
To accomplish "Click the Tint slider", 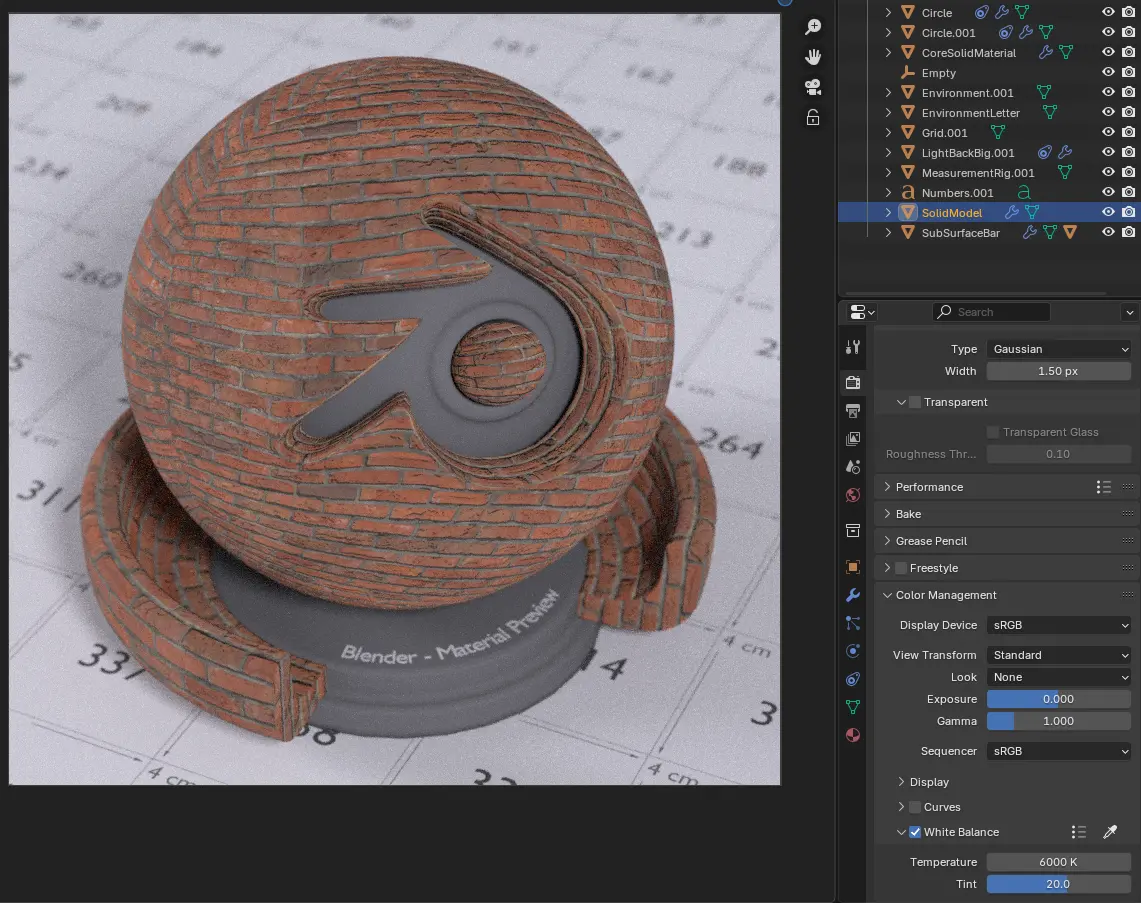I will pyautogui.click(x=1059, y=884).
